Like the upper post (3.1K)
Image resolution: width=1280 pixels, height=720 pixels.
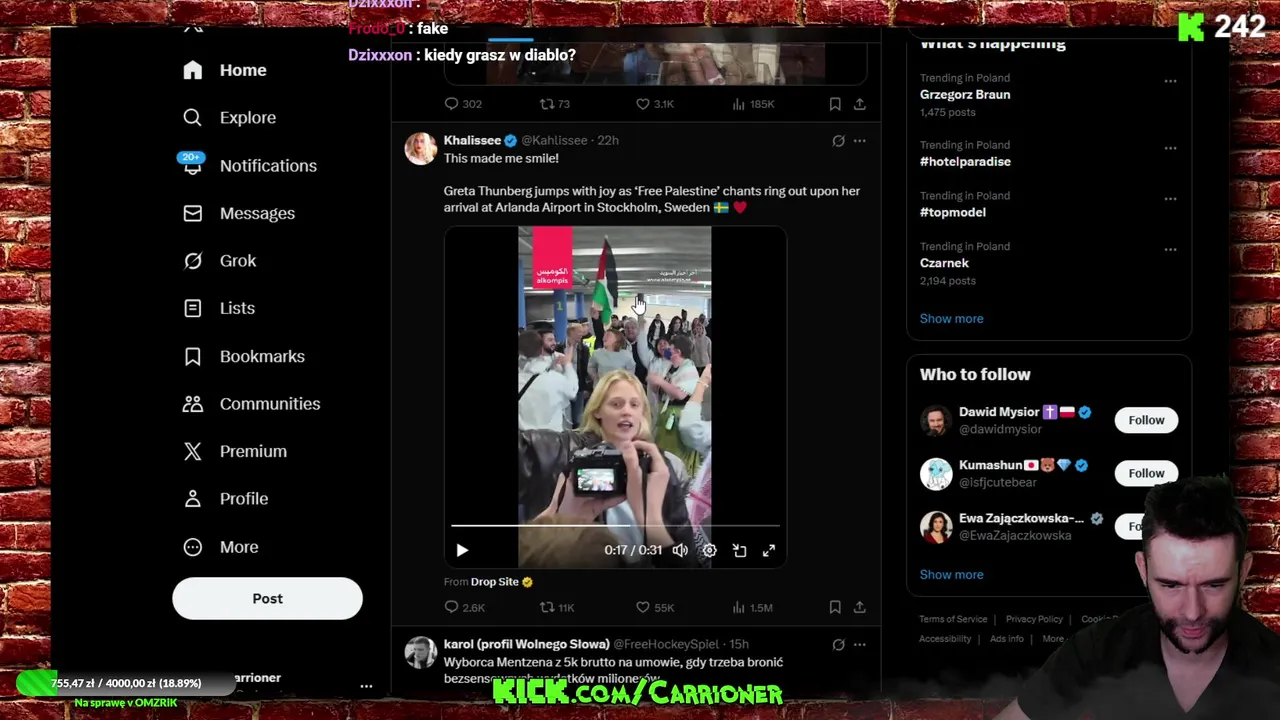point(655,104)
